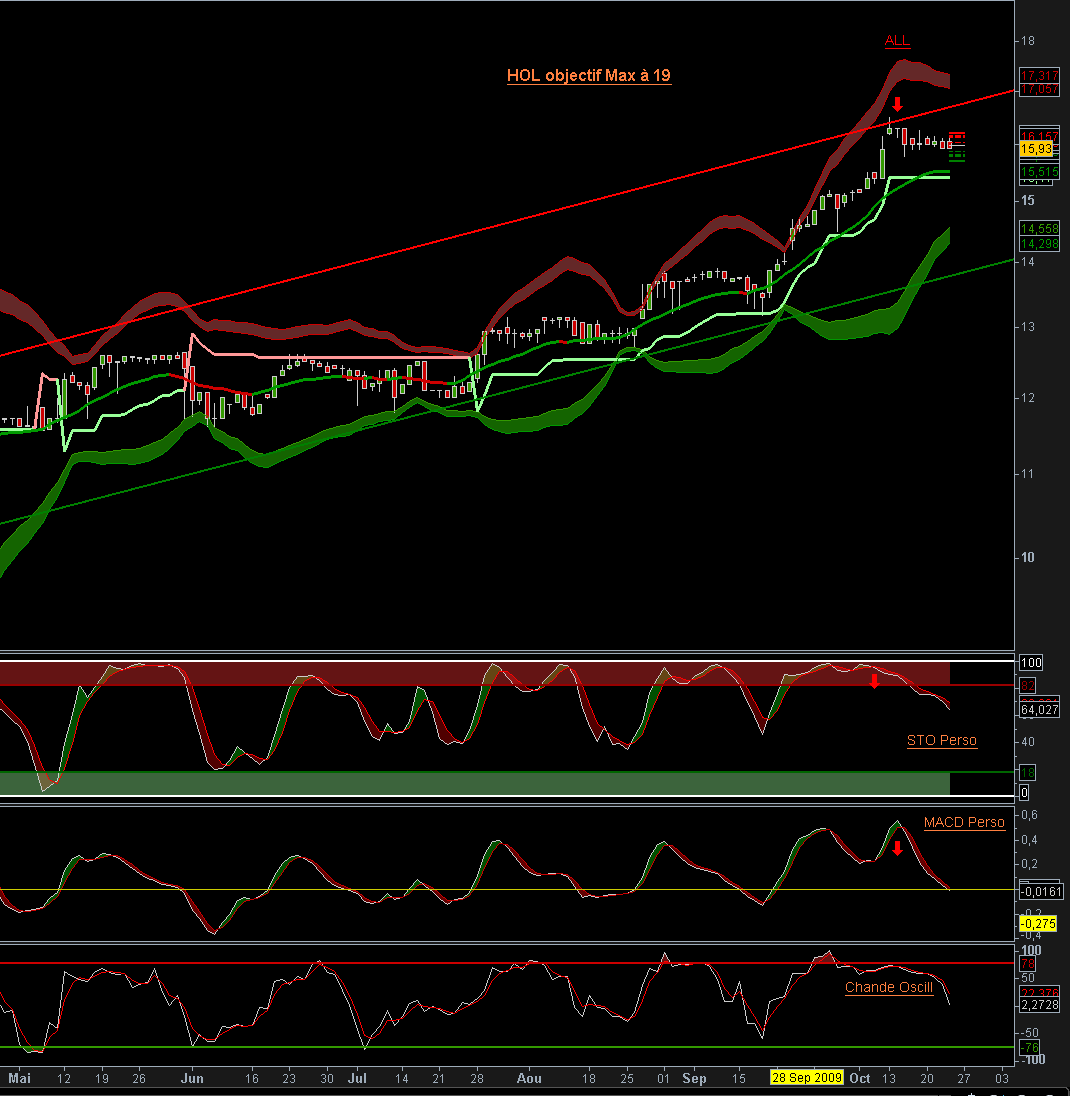This screenshot has width=1070, height=1096.
Task: Click the 2,2728 Chande value tag
Action: pyautogui.click(x=1039, y=1005)
